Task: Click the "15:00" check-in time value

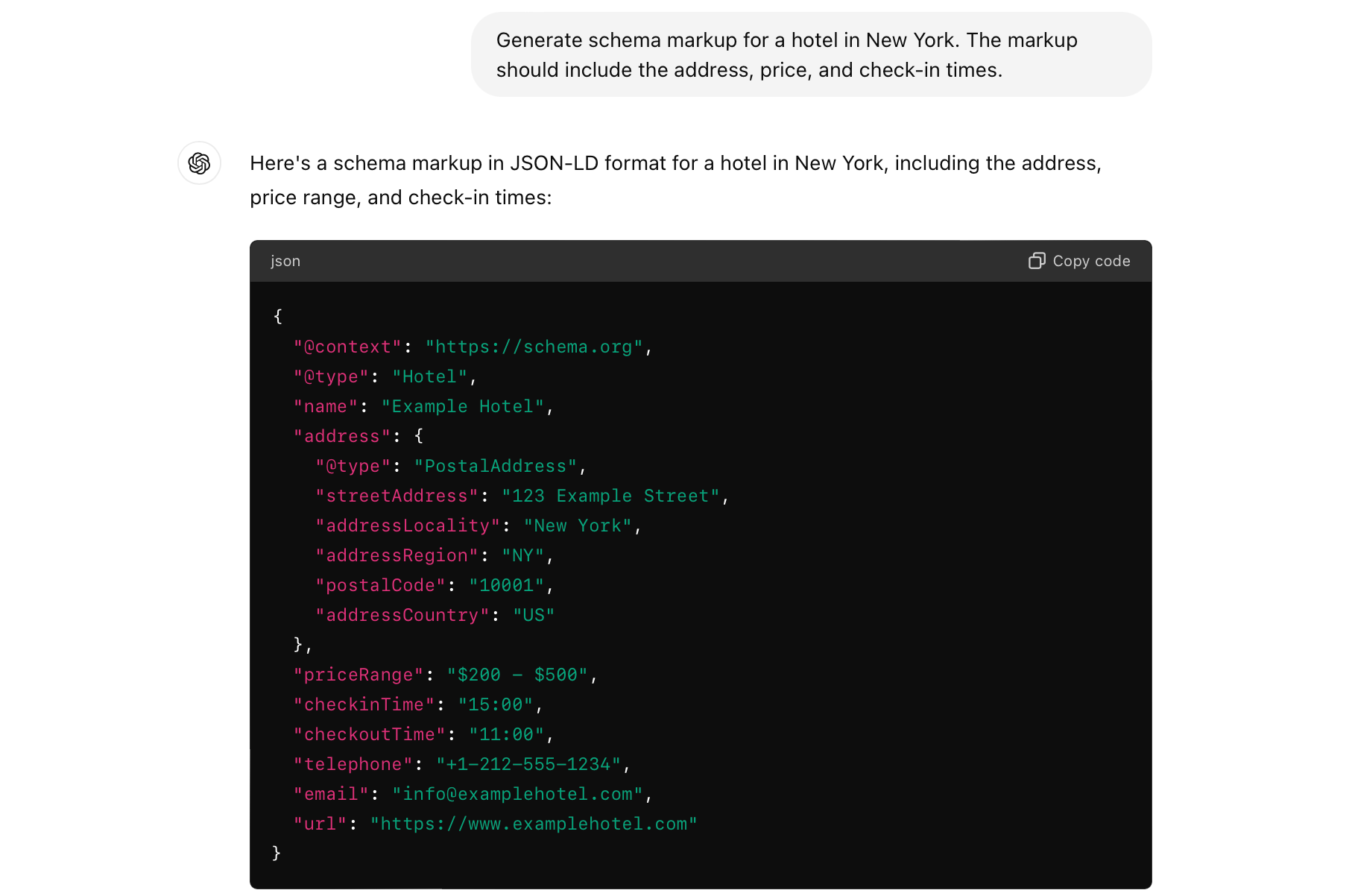Action: click(495, 705)
